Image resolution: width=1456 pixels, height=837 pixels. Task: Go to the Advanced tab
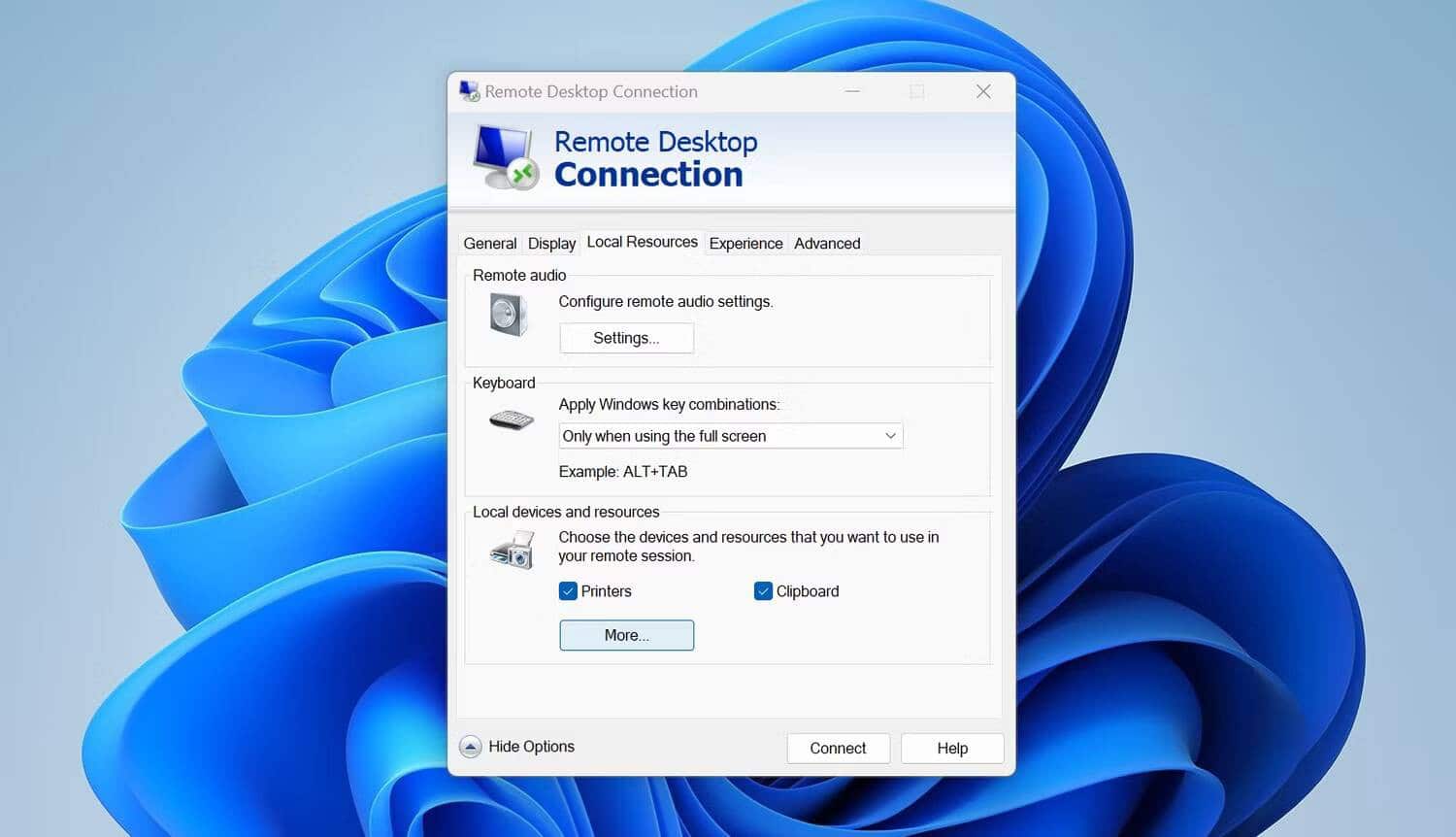pos(826,243)
